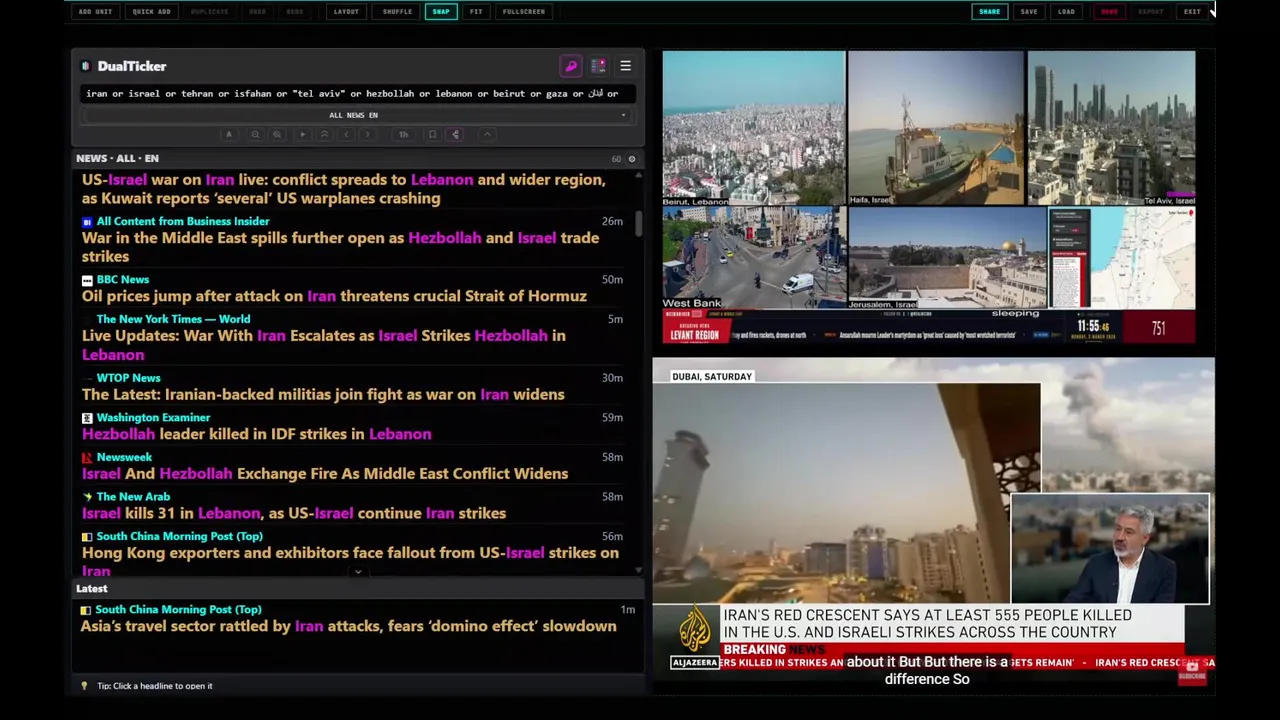Click The New Arab source icon
This screenshot has width=1280, height=720.
[x=87, y=497]
